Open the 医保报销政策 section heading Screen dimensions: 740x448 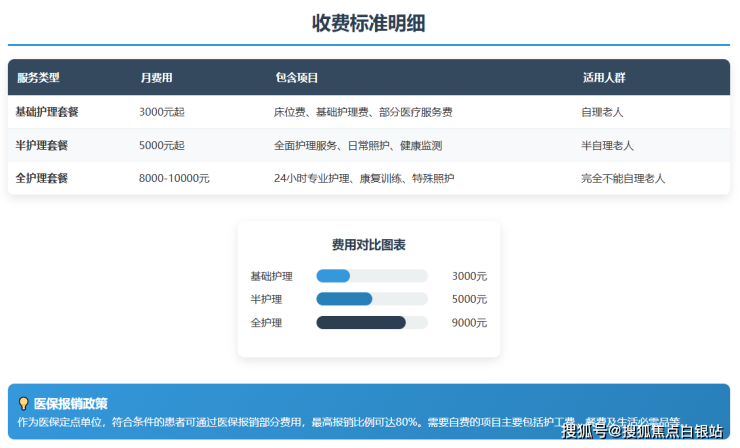70,404
